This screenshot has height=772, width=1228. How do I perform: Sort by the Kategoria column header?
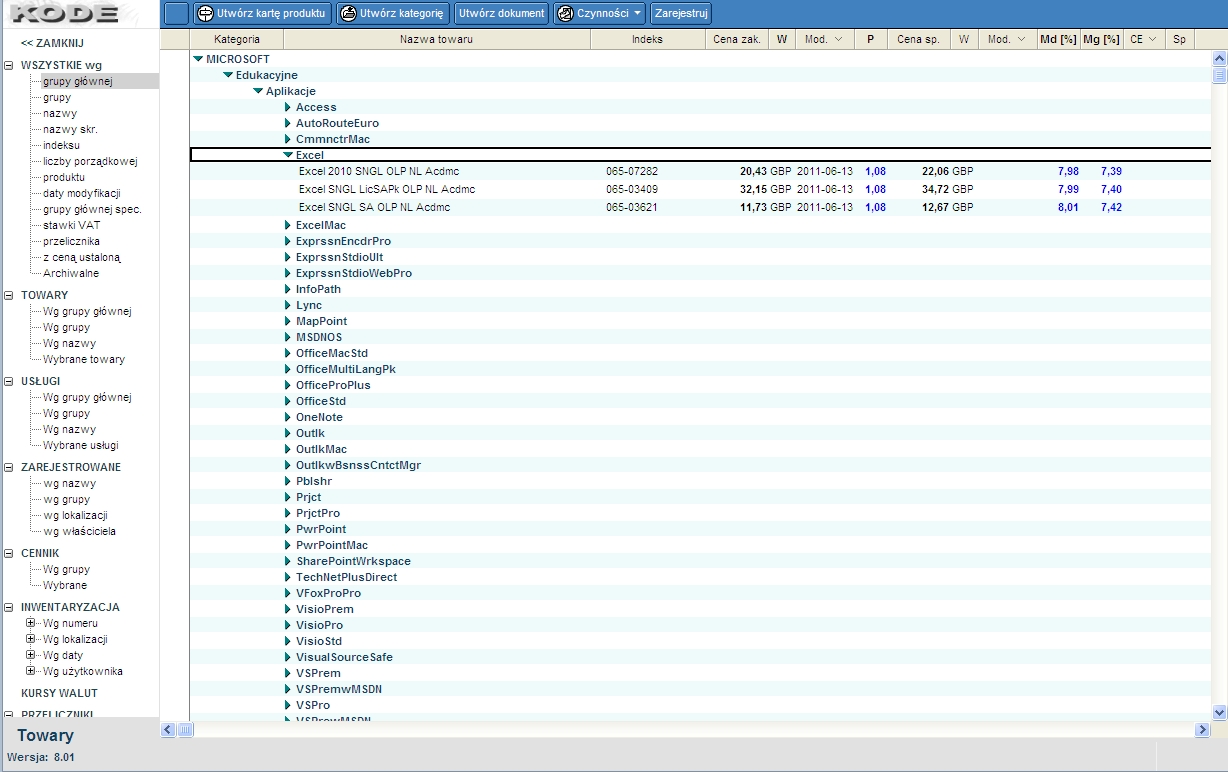(x=236, y=39)
